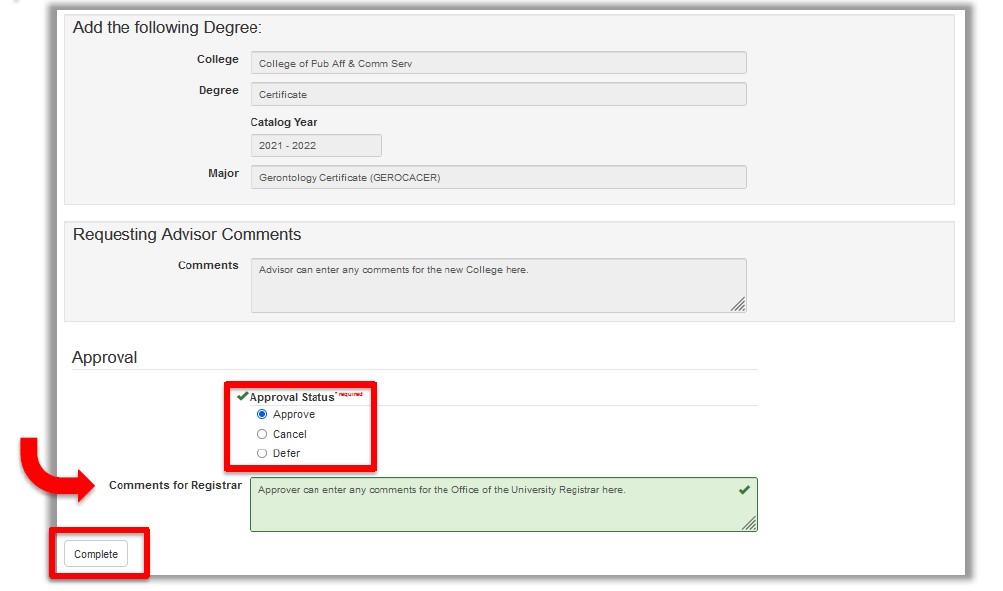Click the Comments for Registrar label
1003x591 pixels.
(x=175, y=485)
